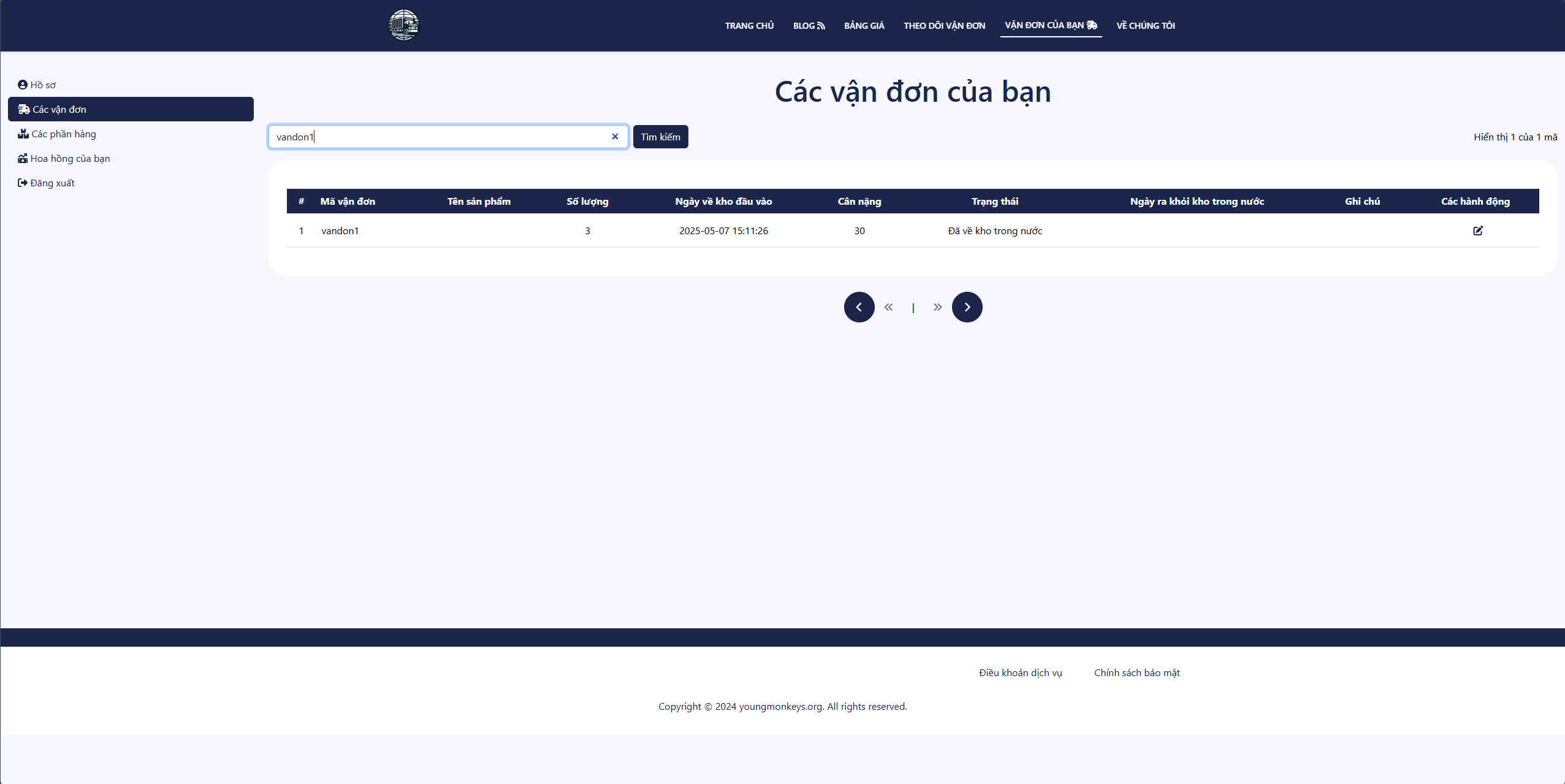Go to next page with right arrow button
This screenshot has width=1565, height=784.
coord(967,307)
